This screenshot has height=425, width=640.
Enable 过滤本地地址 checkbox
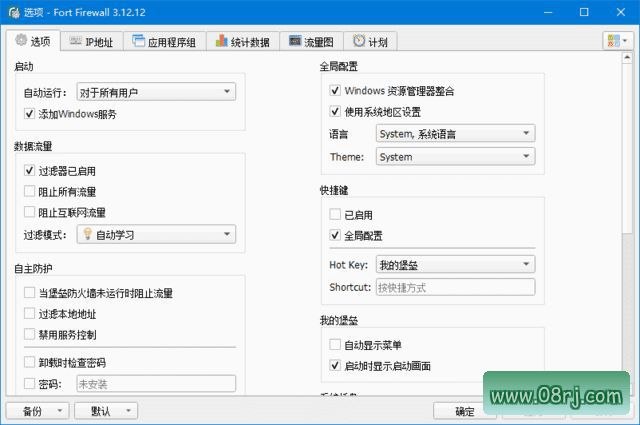(29, 314)
